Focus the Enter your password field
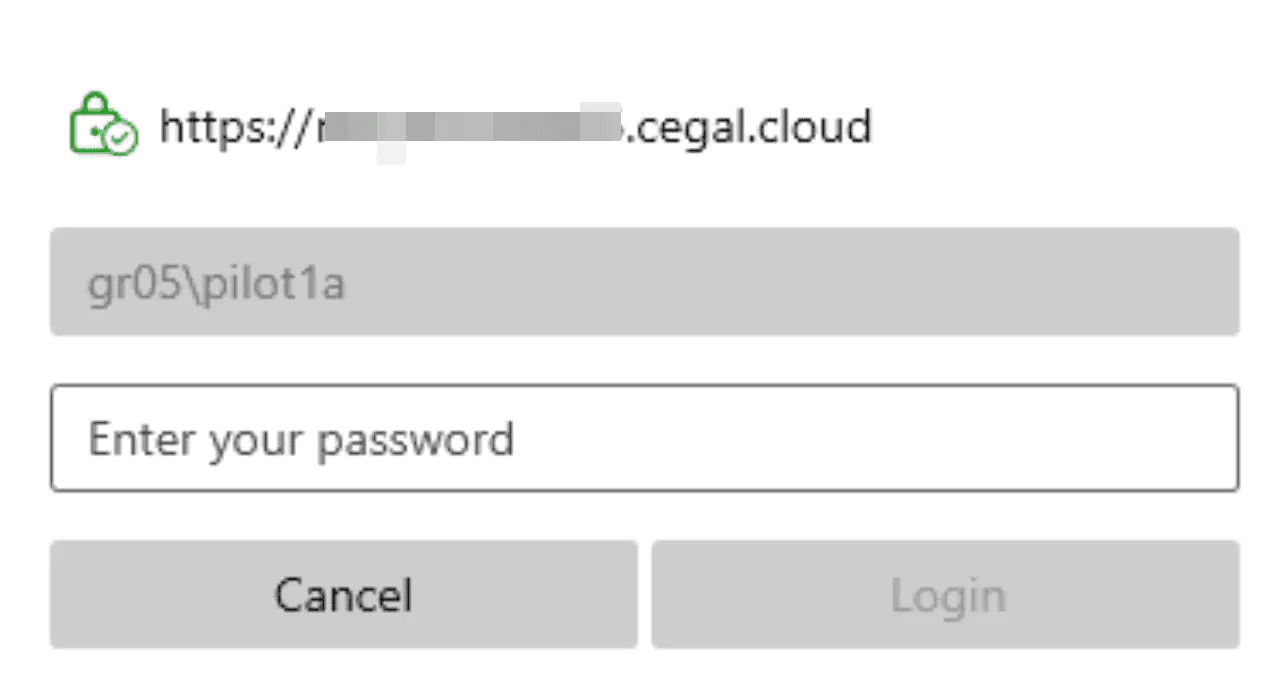This screenshot has height=692, width=1276. click(x=644, y=438)
